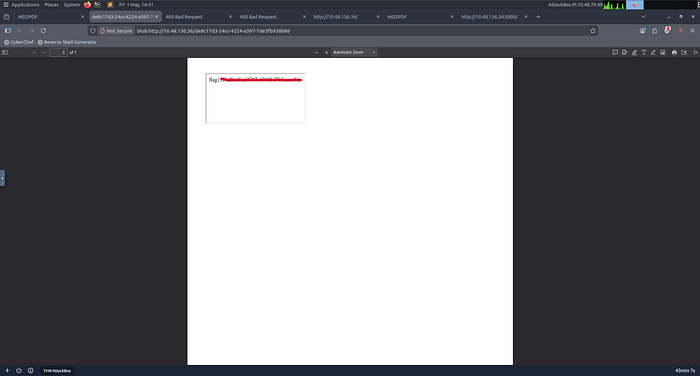The height and width of the screenshot is (376, 700).
Task: Open the Reverse Shell Generator bookmark
Action: 67,42
